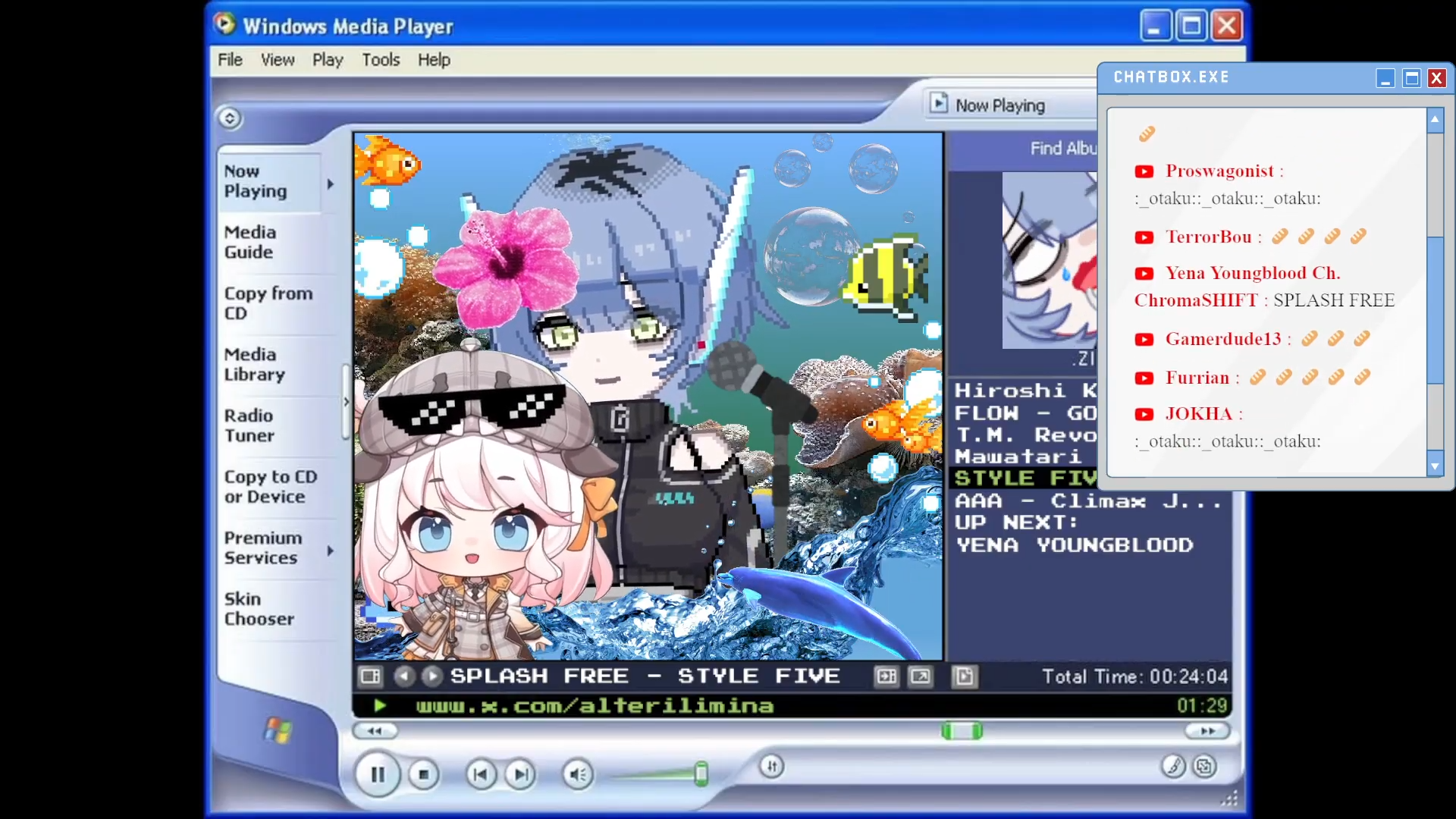Open the equalizer settings round button

pos(772,767)
